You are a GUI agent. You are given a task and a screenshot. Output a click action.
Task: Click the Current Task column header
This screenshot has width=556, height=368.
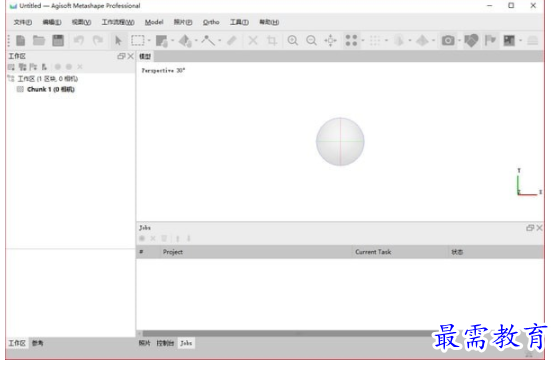400,252
